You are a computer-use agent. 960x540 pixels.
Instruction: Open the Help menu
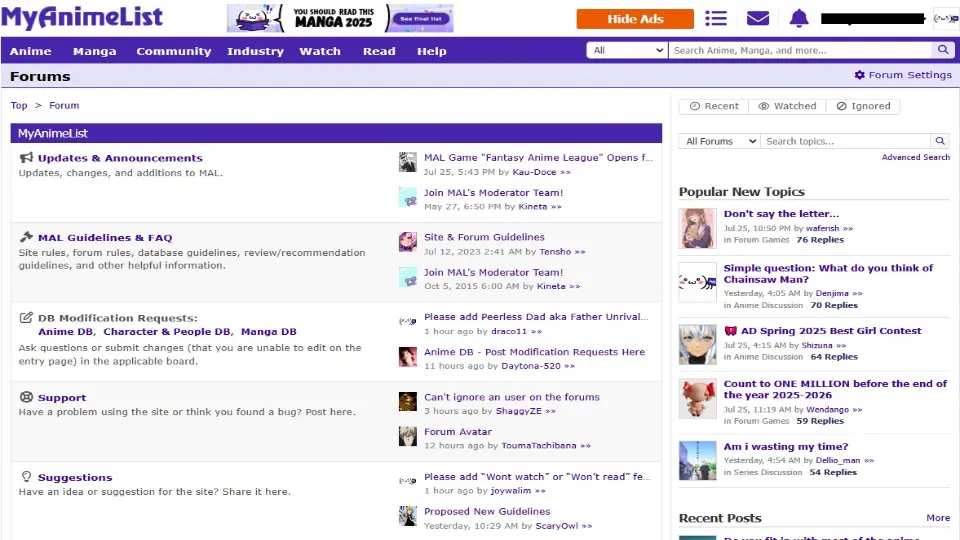coord(432,51)
